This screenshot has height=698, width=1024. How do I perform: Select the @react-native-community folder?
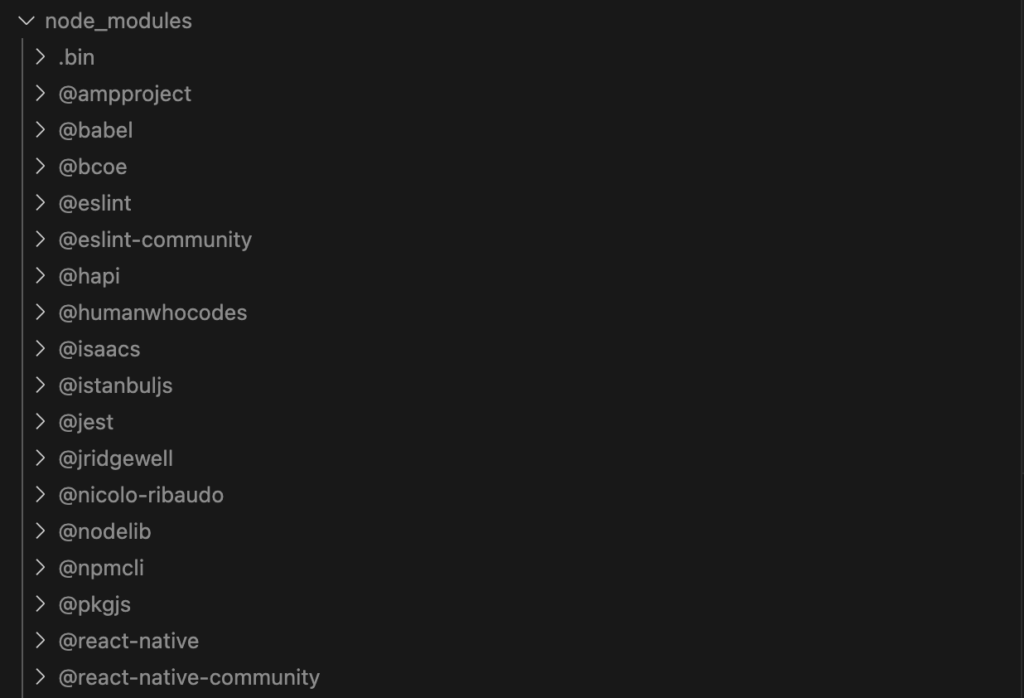[189, 678]
